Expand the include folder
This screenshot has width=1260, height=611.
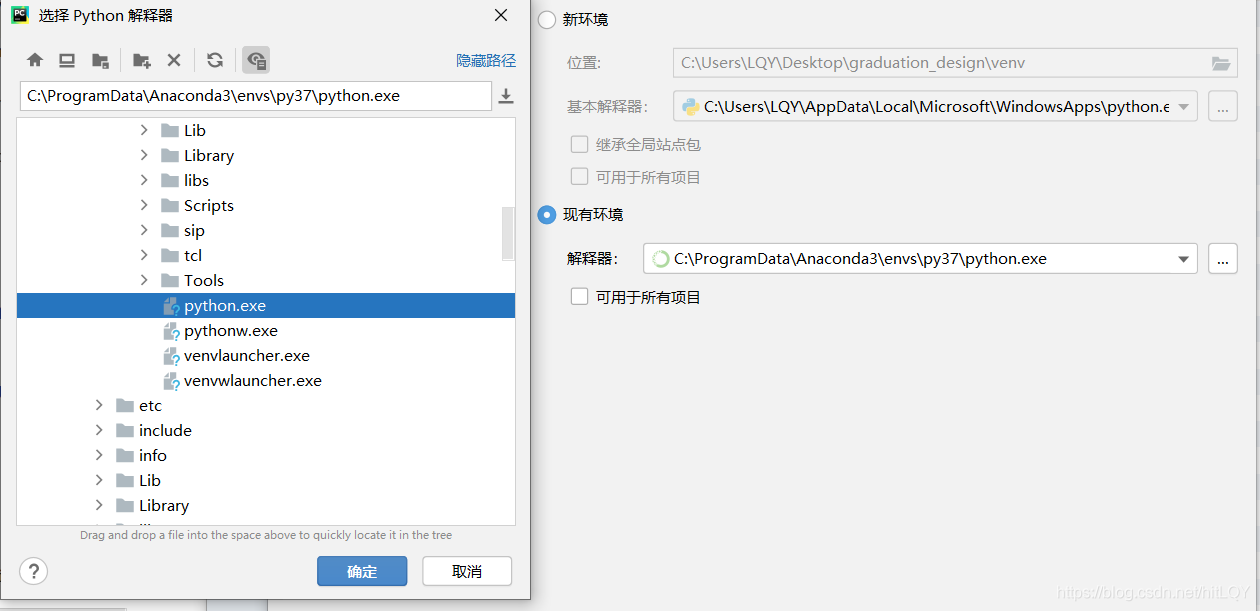(99, 430)
